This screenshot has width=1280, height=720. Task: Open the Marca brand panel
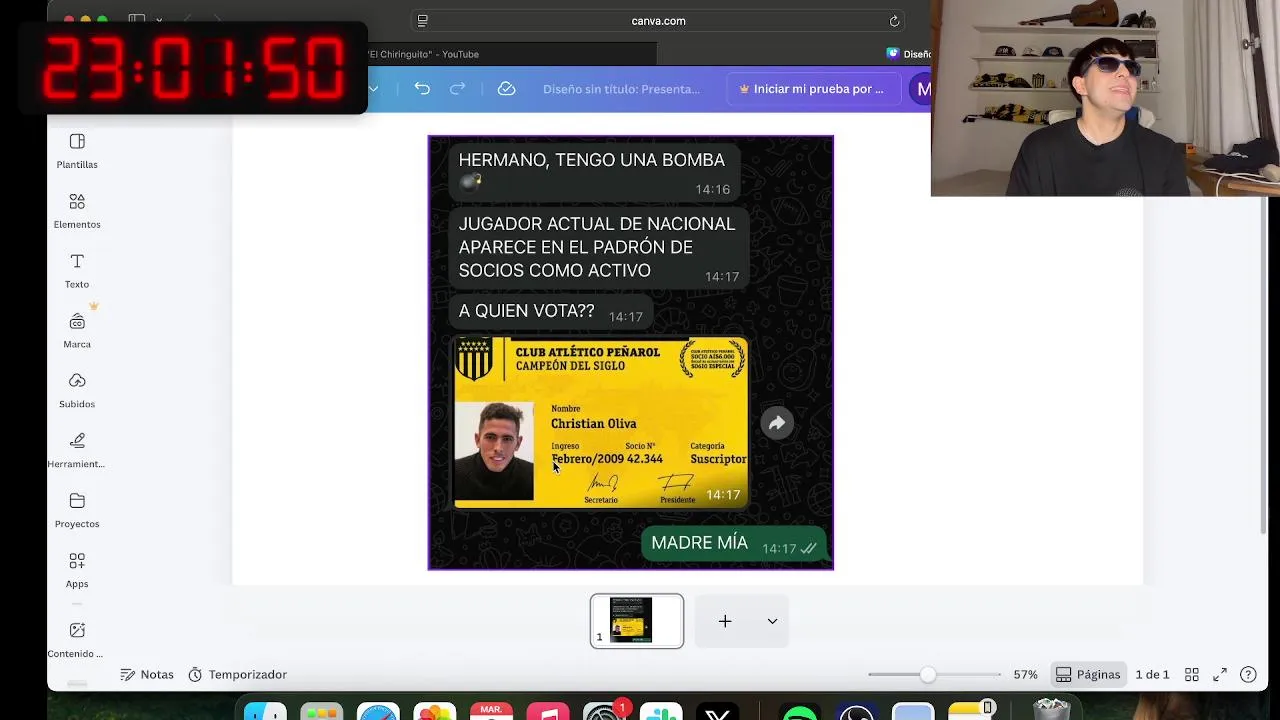coord(77,331)
